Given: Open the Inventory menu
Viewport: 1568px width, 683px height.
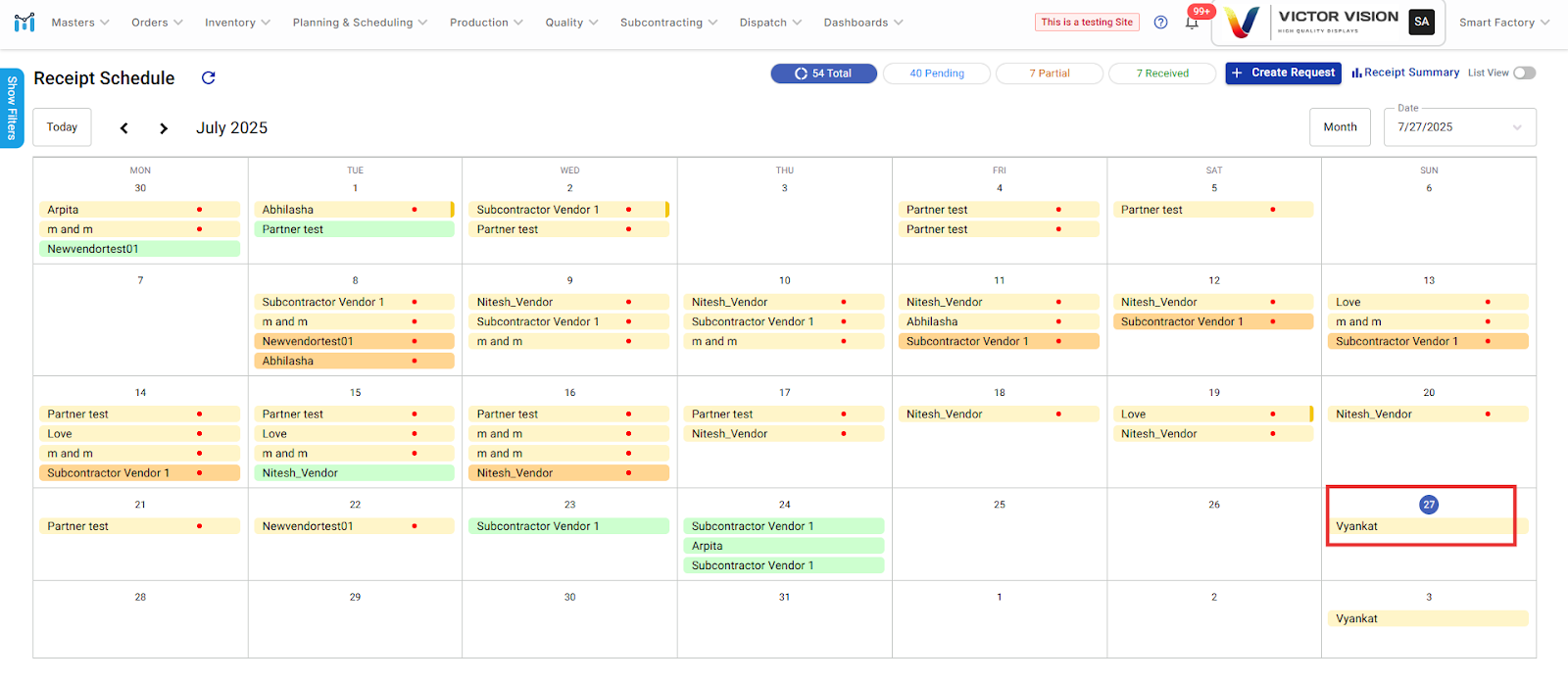Looking at the screenshot, I should point(237,23).
